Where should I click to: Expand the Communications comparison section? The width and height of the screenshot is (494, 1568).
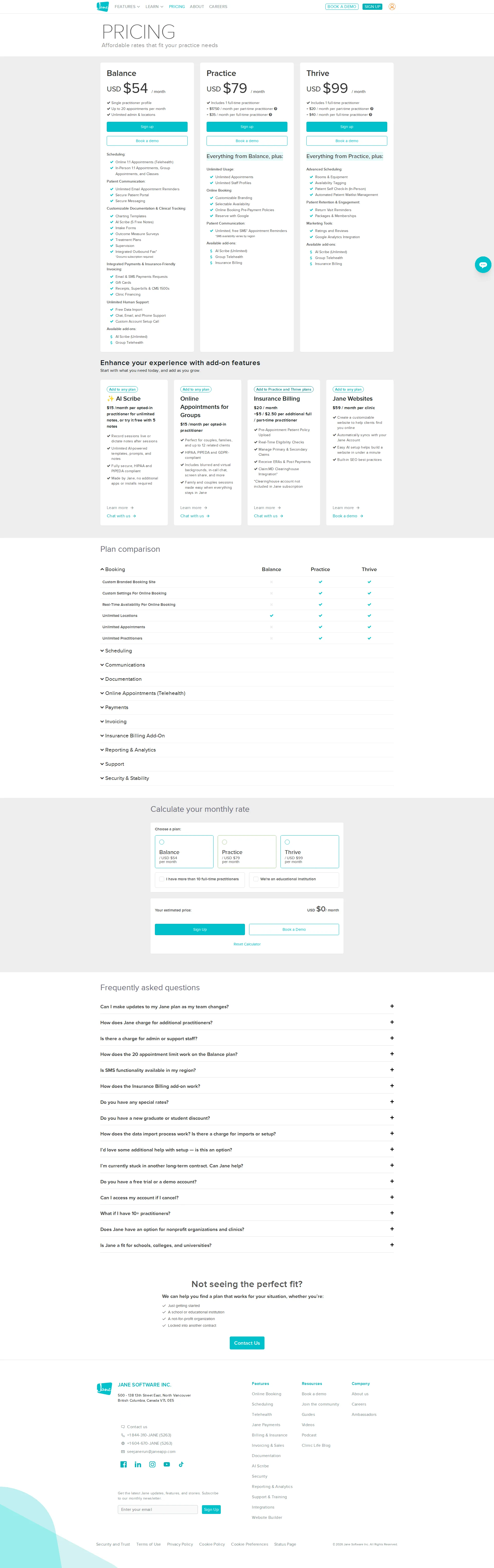tap(123, 665)
